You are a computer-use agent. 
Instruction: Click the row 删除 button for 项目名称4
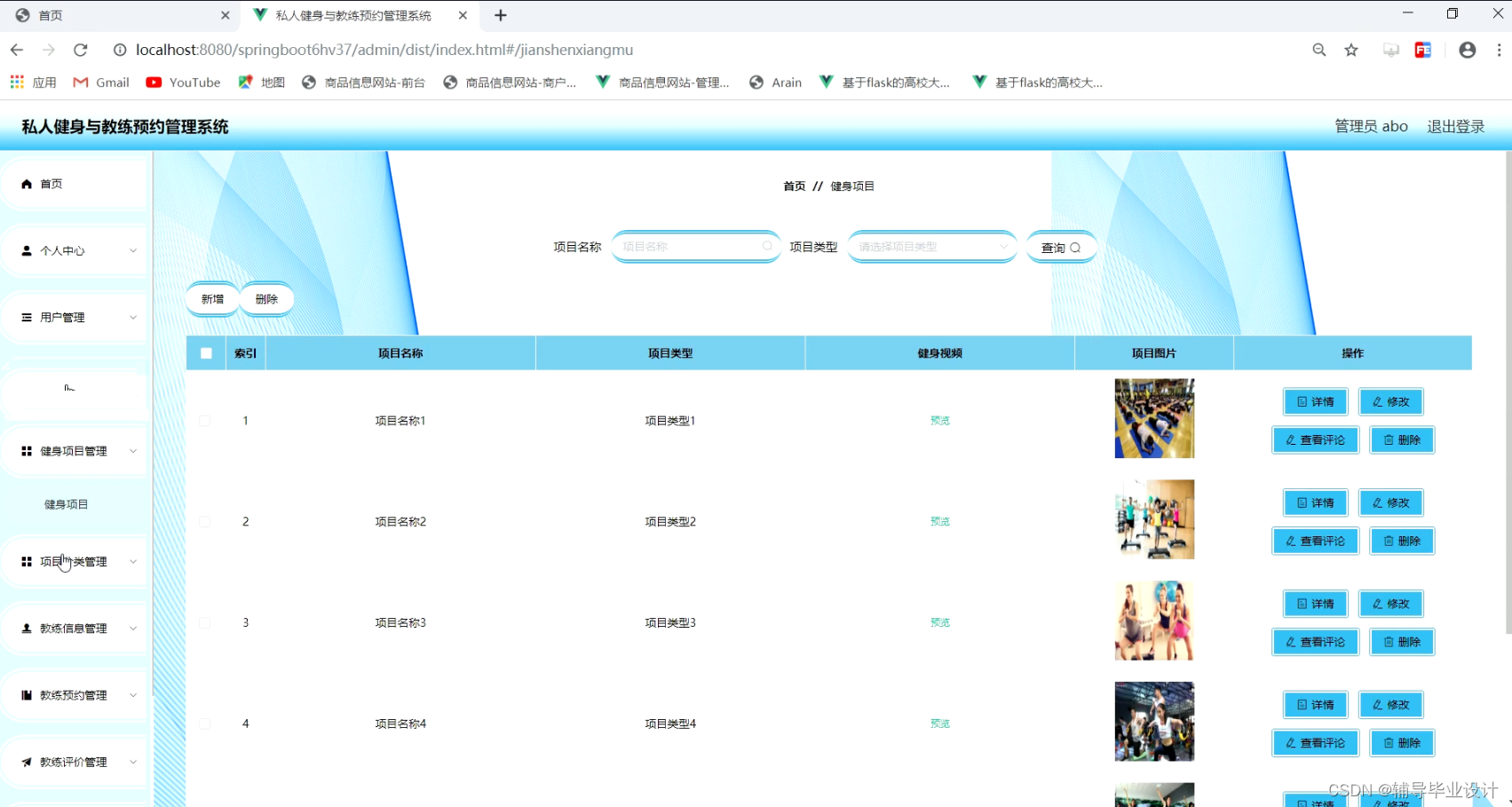[1402, 743]
